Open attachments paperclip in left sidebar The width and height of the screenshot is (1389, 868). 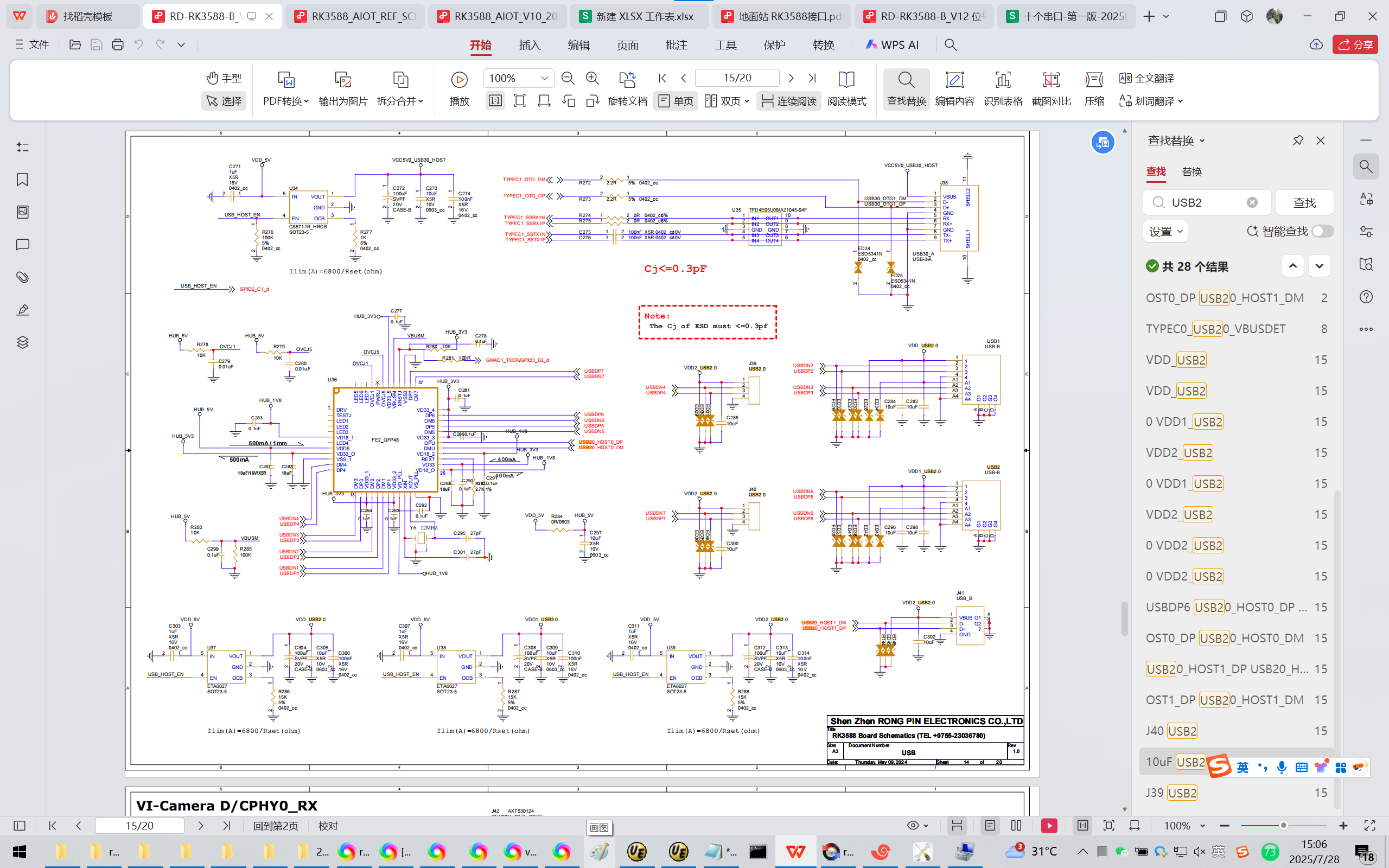tap(22, 277)
